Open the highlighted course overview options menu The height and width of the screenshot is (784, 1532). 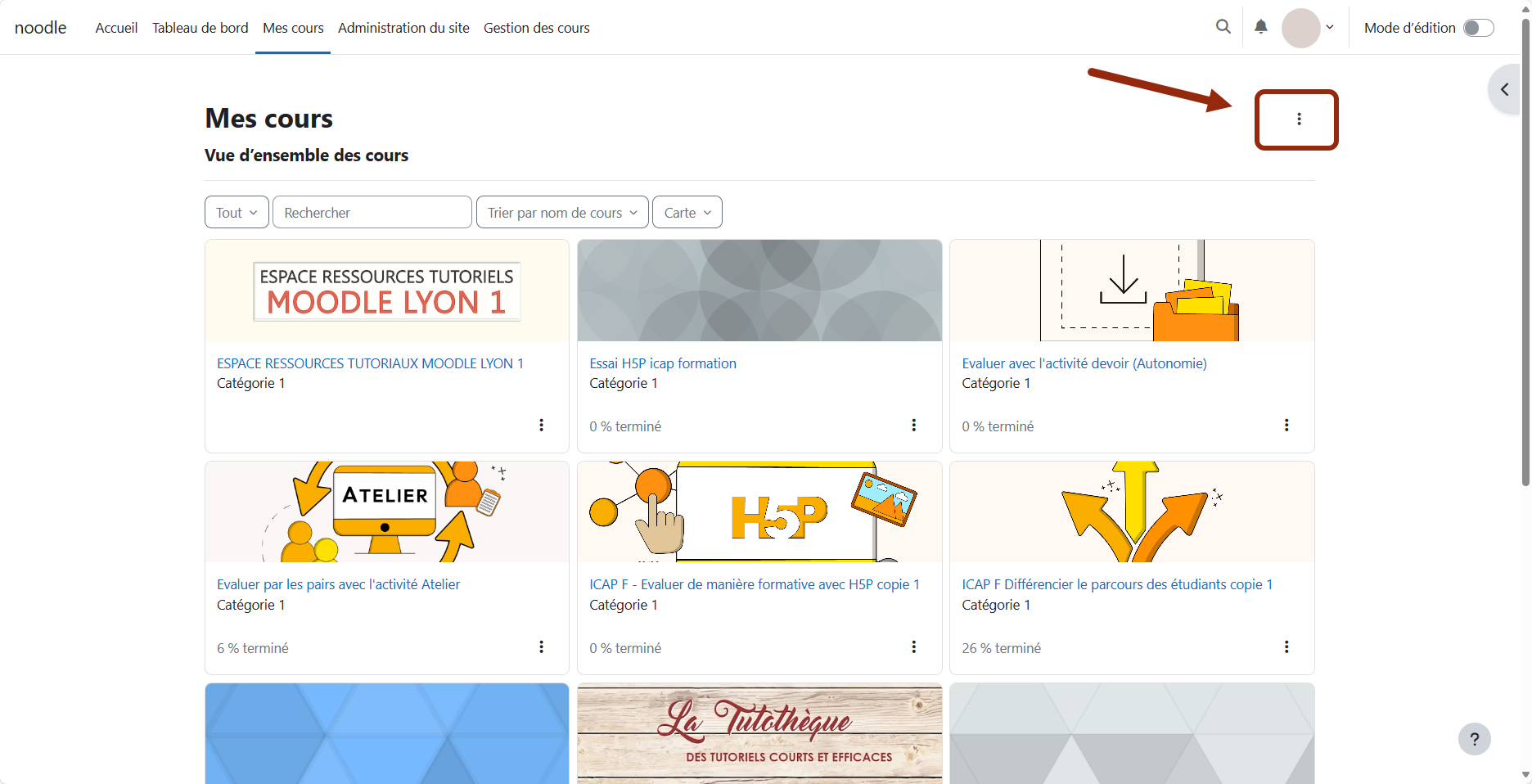point(1297,119)
